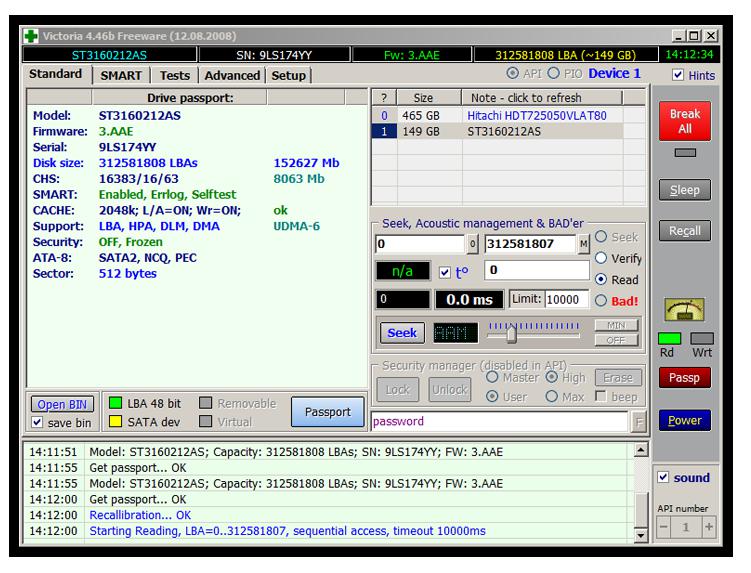Click the end LBA field 312581807
Image resolution: width=751 pixels, height=573 pixels.
(530, 244)
